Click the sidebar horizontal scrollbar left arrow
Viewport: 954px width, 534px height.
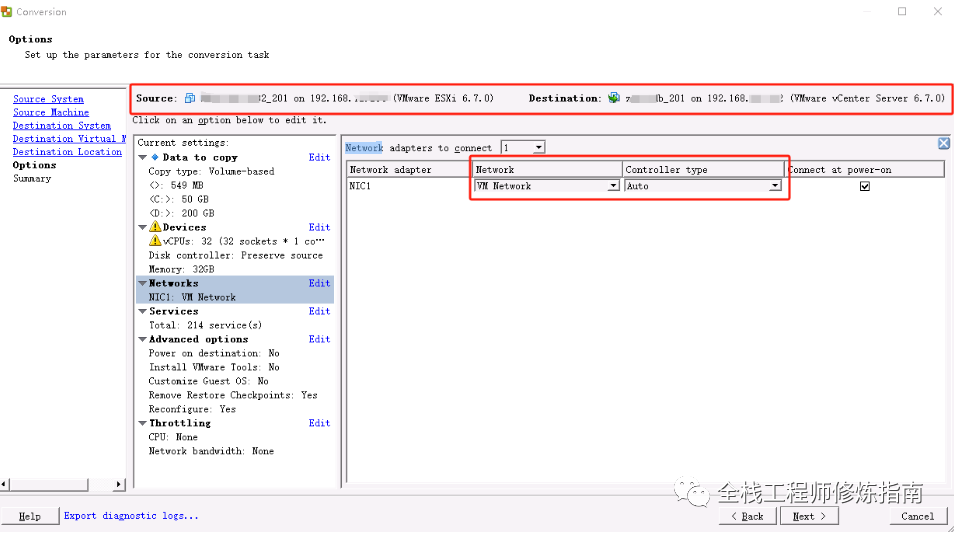coord(4,484)
